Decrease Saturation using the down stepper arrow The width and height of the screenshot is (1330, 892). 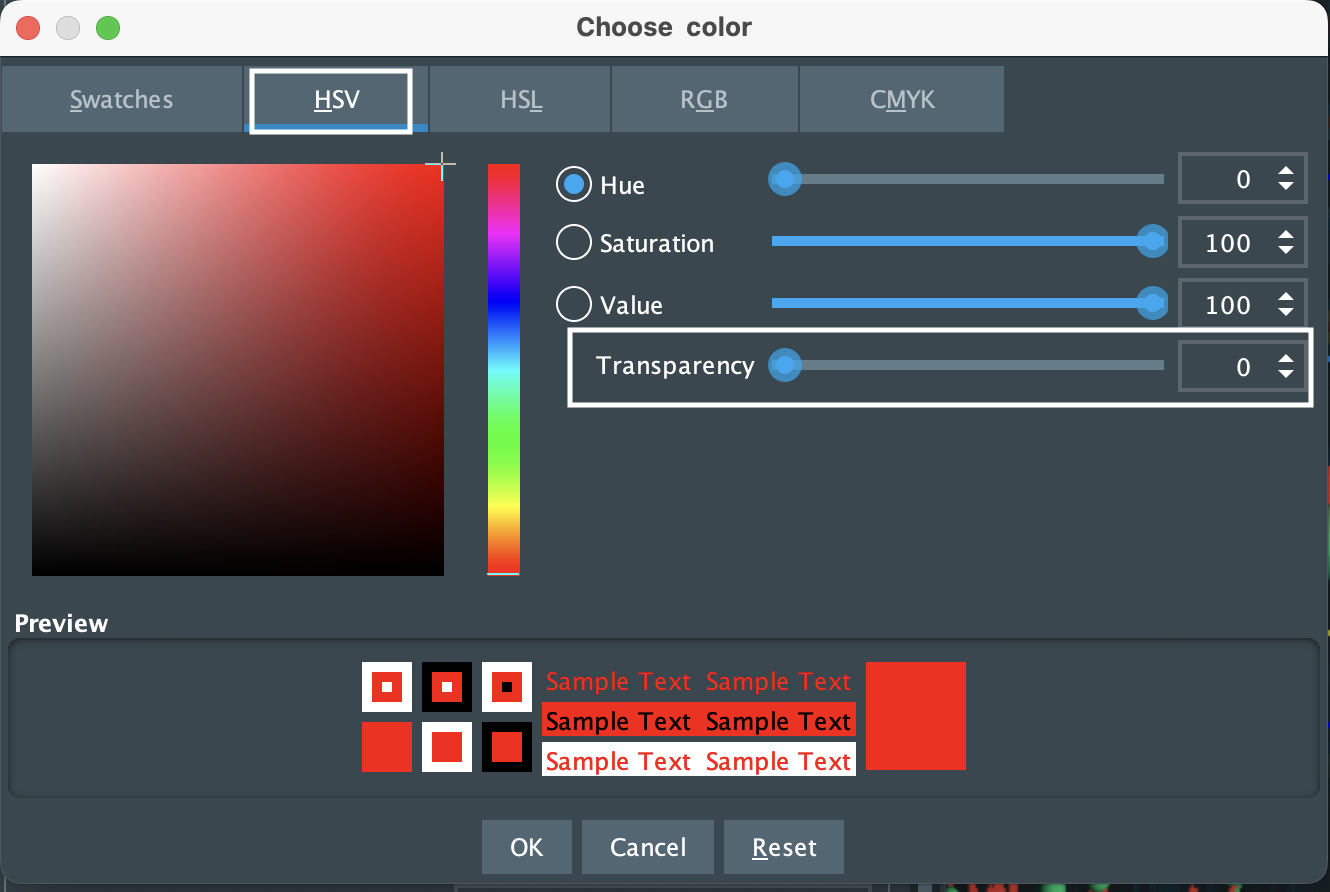coord(1287,250)
